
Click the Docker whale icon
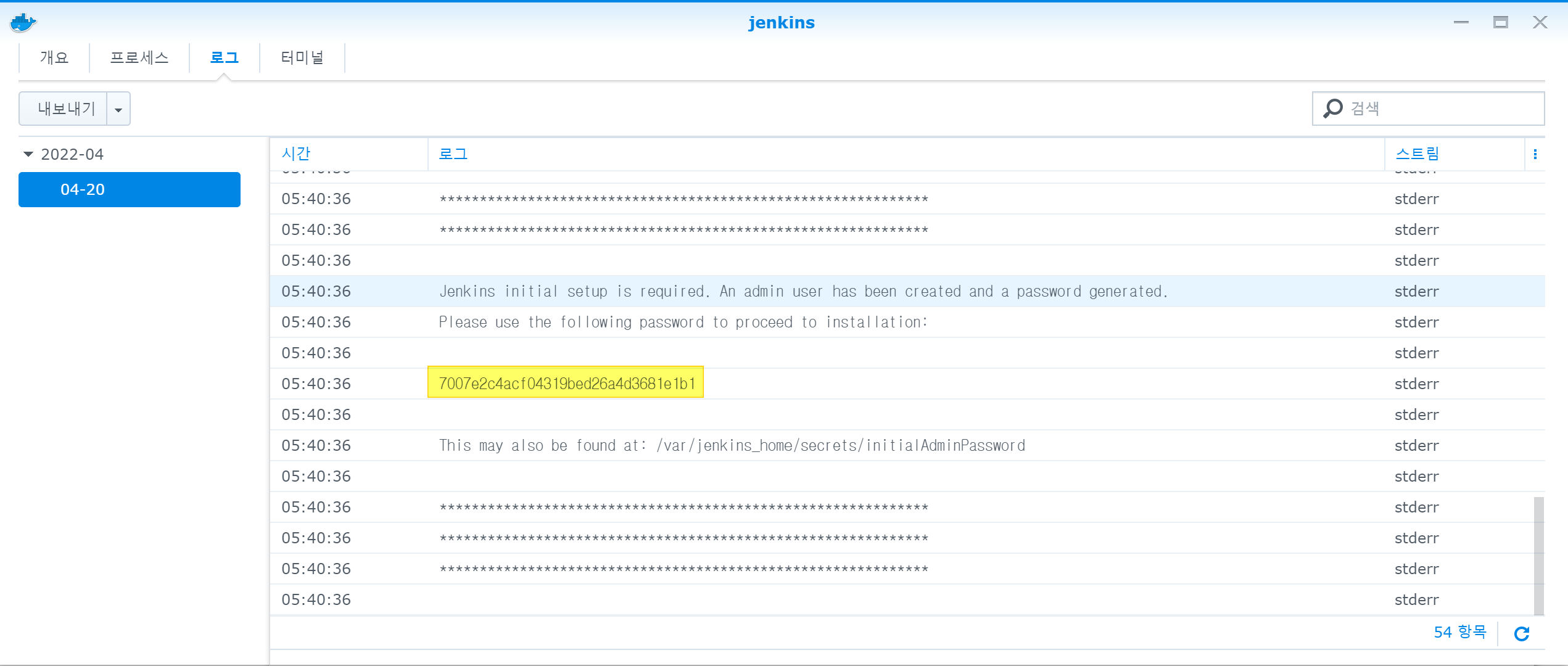tap(23, 23)
